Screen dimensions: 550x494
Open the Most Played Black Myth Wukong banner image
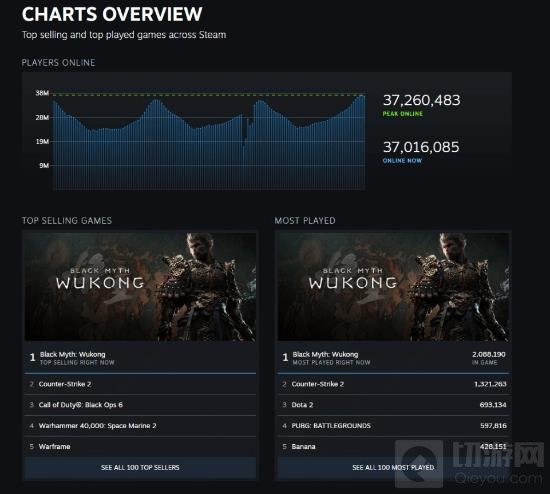[x=393, y=286]
